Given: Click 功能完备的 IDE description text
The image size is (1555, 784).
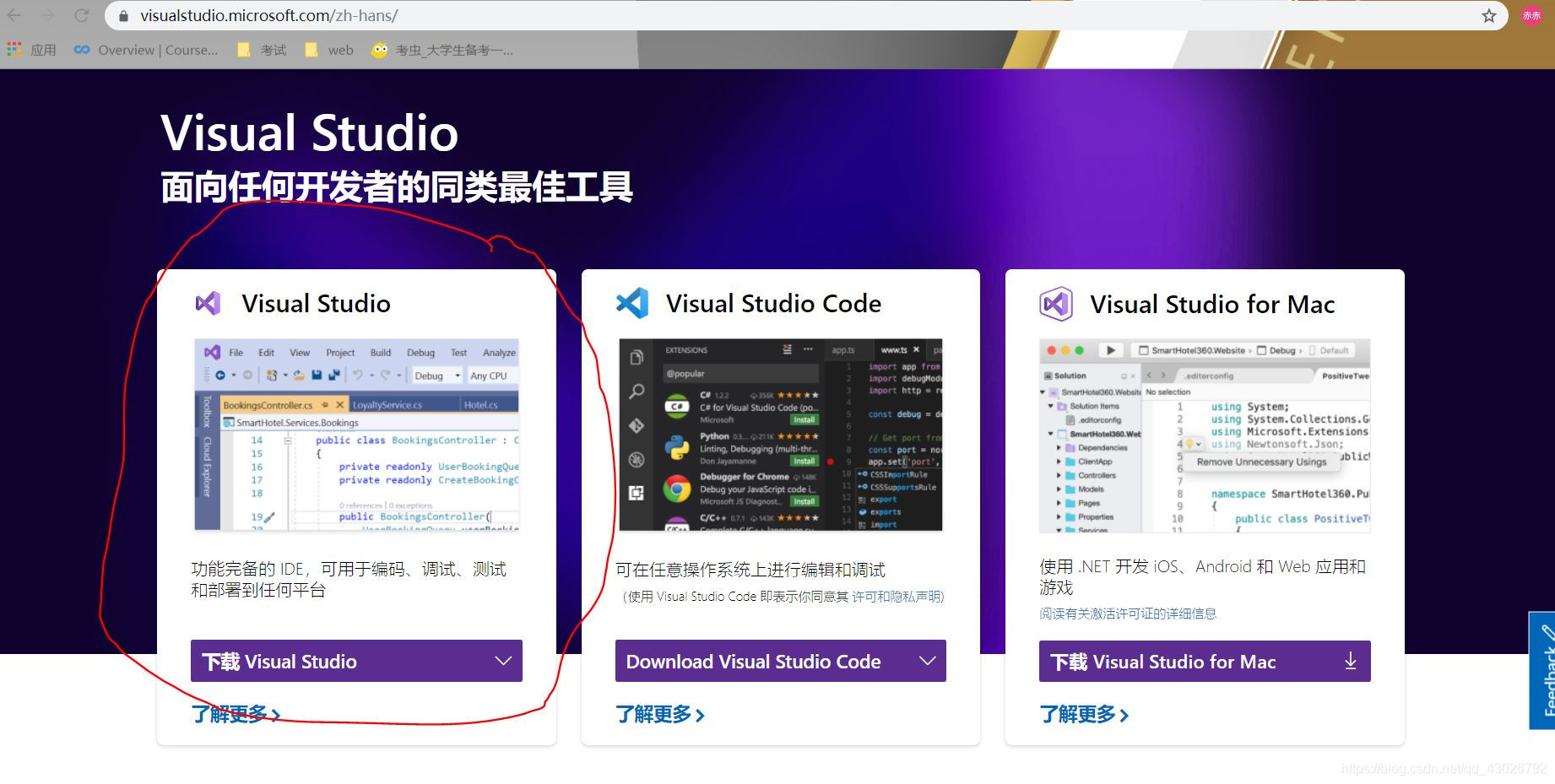Looking at the screenshot, I should tap(349, 580).
